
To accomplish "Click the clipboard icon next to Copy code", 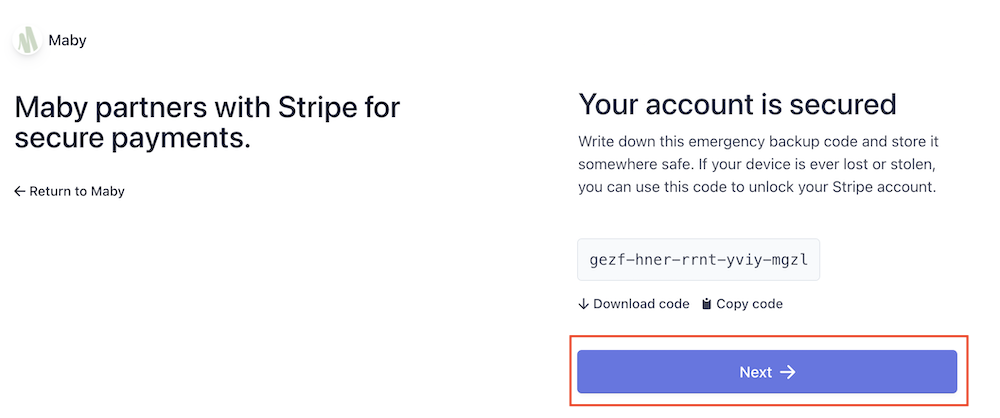I will [707, 304].
